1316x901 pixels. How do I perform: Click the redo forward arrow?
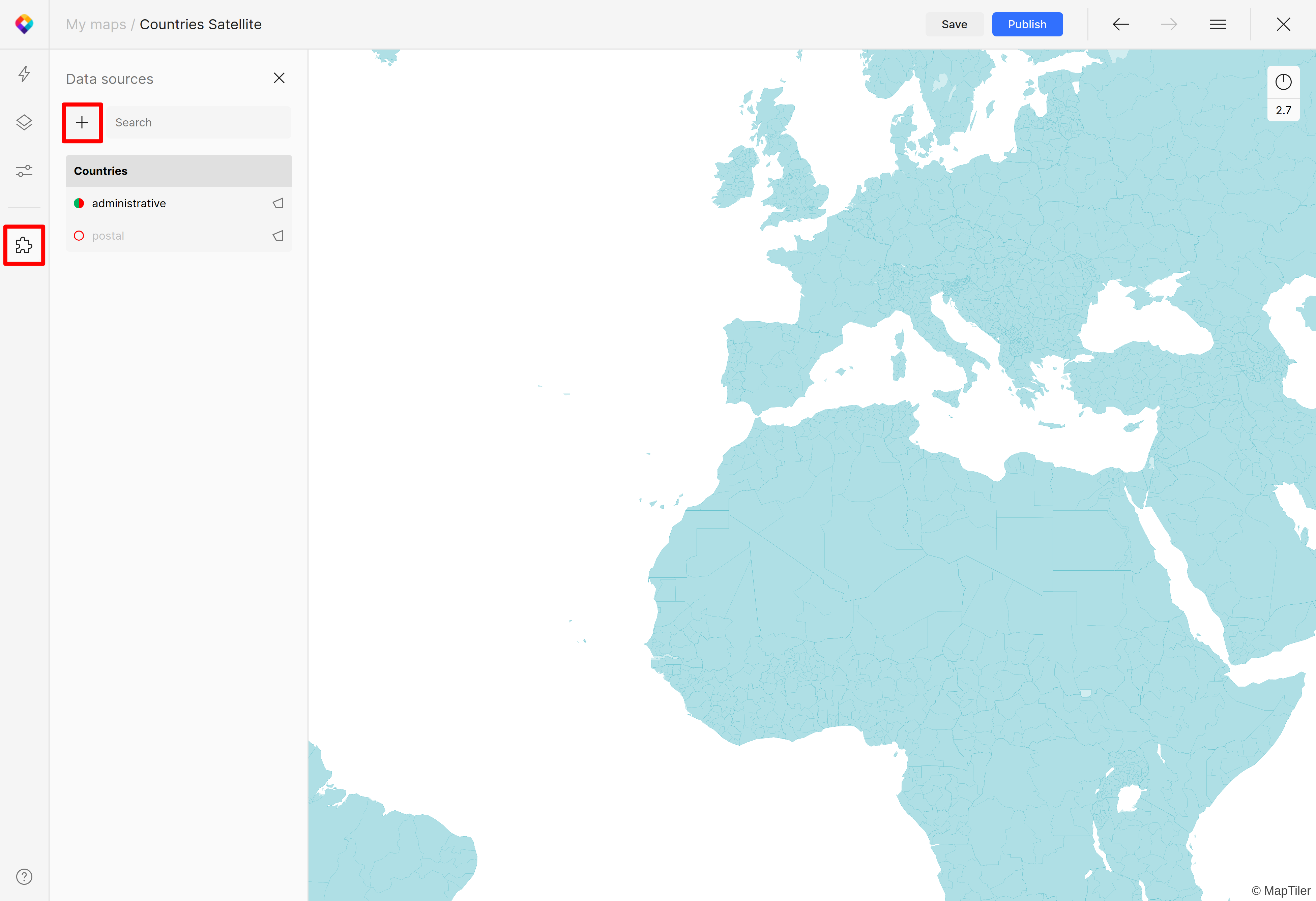tap(1169, 24)
